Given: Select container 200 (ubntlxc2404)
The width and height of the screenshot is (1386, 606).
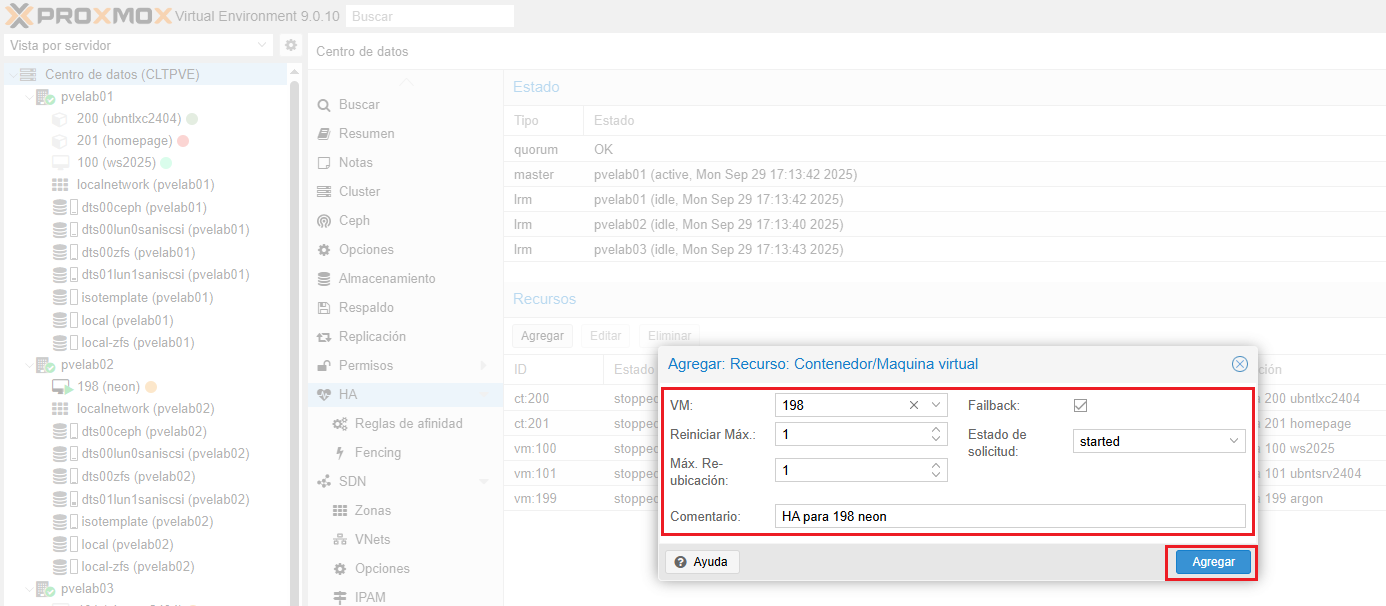Looking at the screenshot, I should tap(130, 119).
